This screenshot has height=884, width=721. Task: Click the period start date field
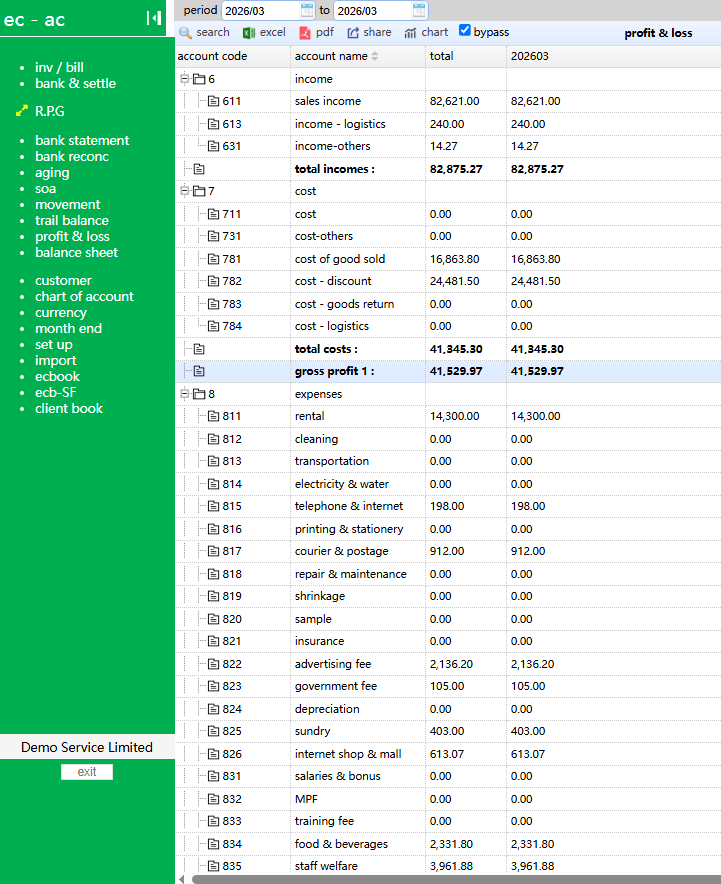click(x=268, y=10)
